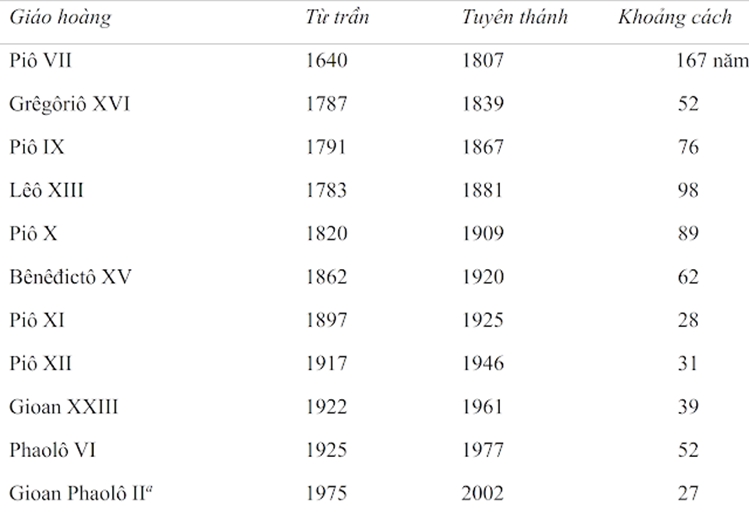Click the death year 1917 for Piô XII

326,364
